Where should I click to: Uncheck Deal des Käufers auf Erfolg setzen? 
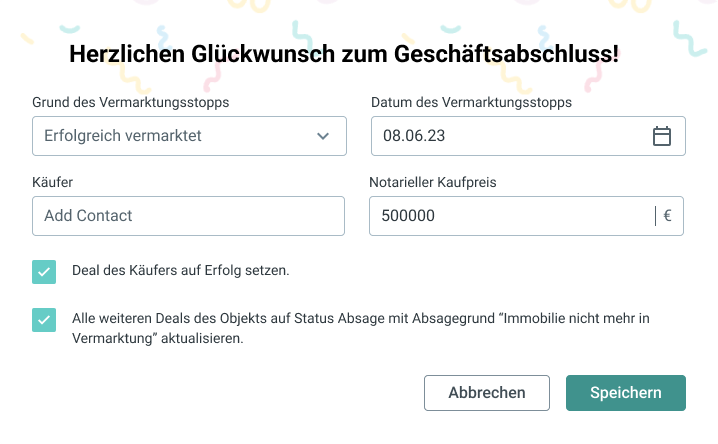click(44, 272)
